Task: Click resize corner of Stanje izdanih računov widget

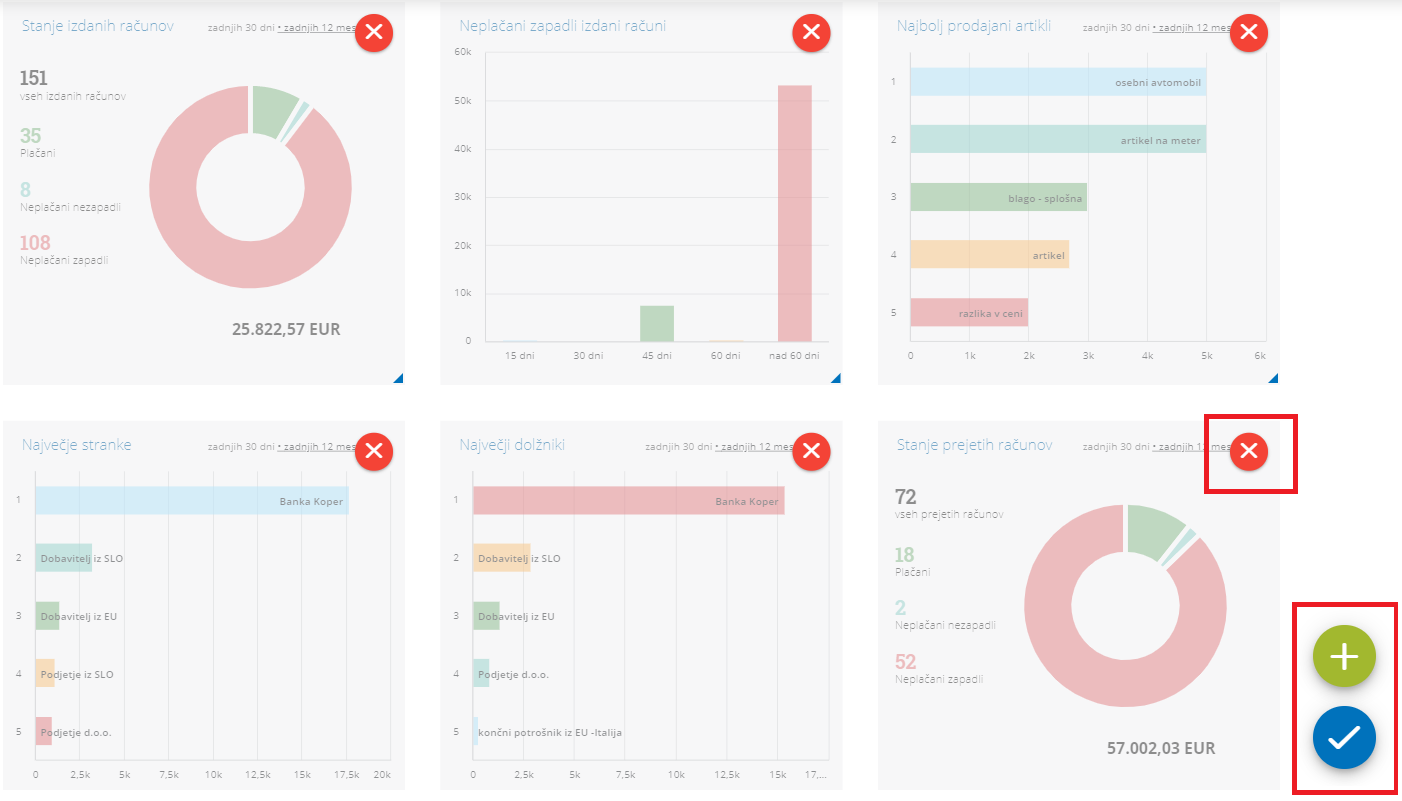Action: tap(398, 378)
